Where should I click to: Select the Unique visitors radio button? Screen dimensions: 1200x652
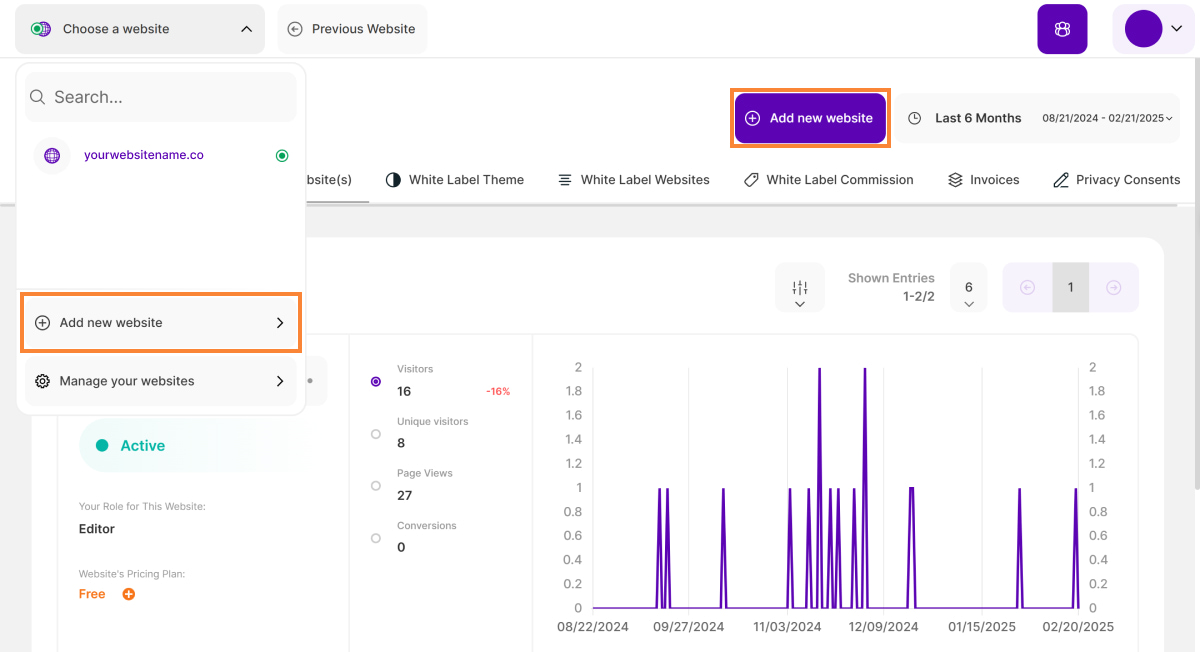click(376, 434)
